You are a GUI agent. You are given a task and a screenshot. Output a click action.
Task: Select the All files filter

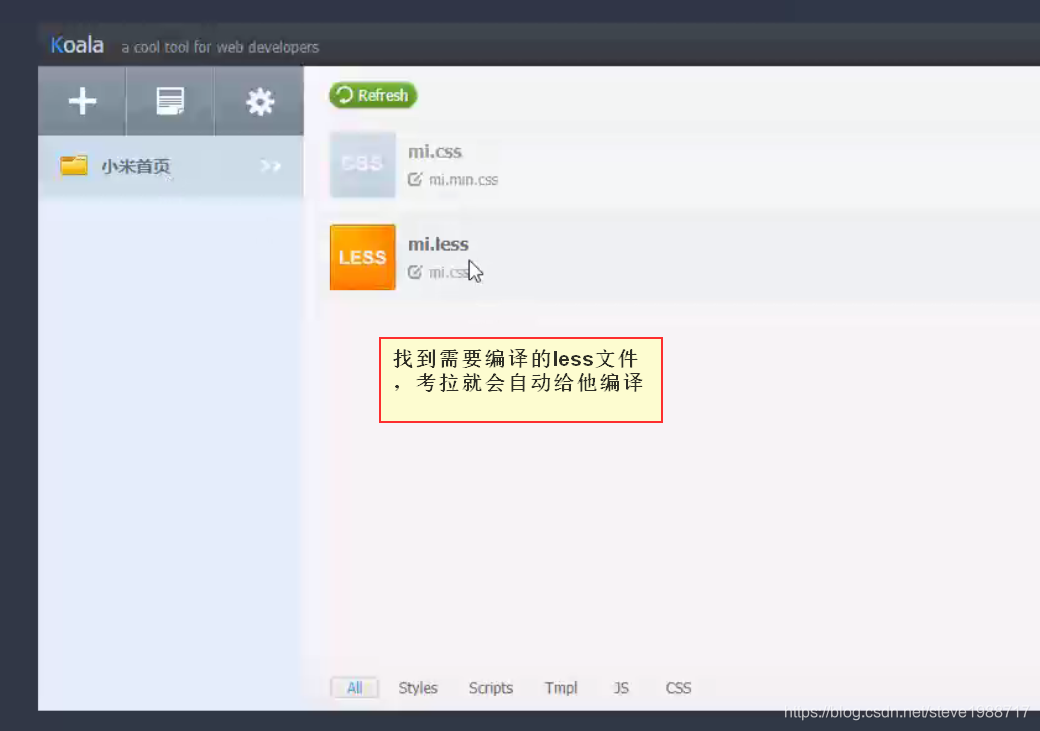pos(354,688)
